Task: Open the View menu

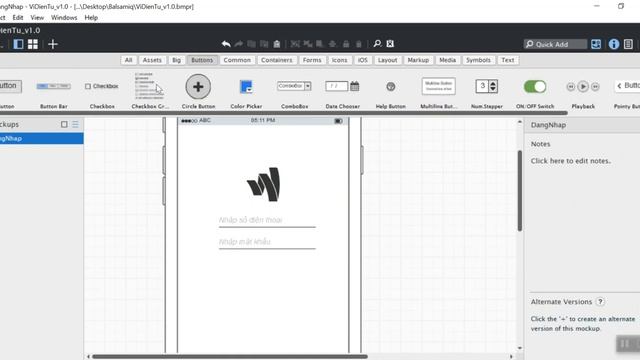Action: pos(37,18)
